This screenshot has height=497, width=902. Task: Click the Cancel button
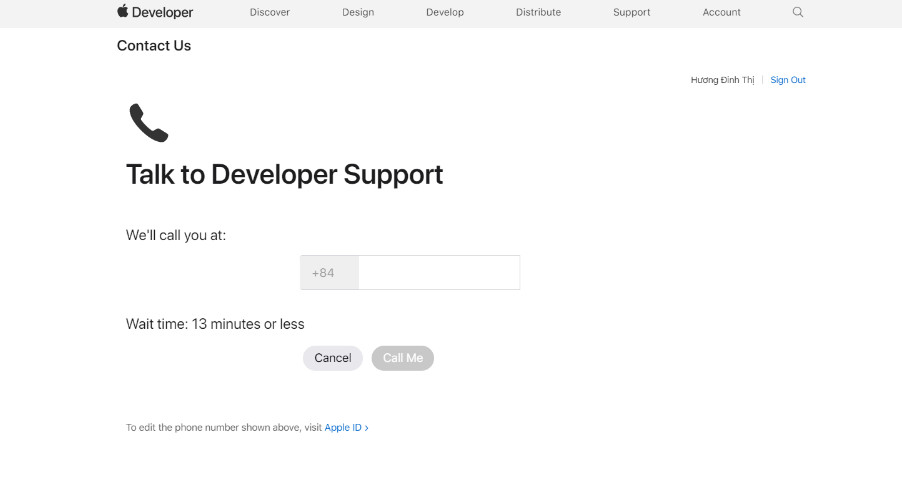point(332,358)
